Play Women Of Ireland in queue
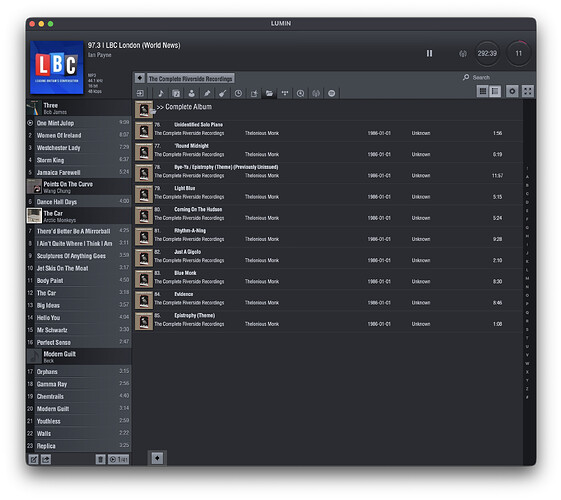 click(x=79, y=135)
